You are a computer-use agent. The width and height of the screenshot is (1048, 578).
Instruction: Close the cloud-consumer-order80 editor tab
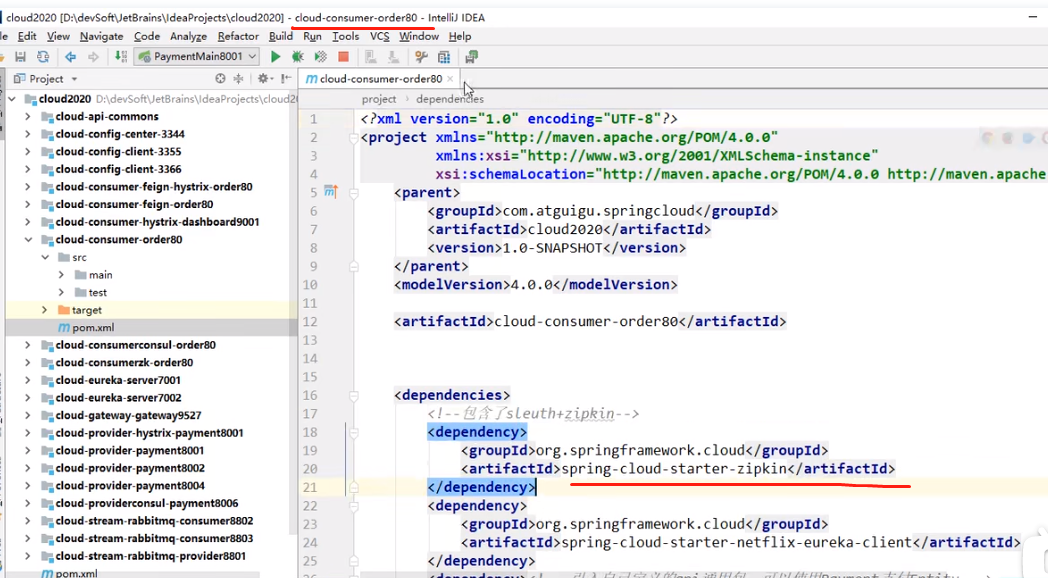point(450,79)
